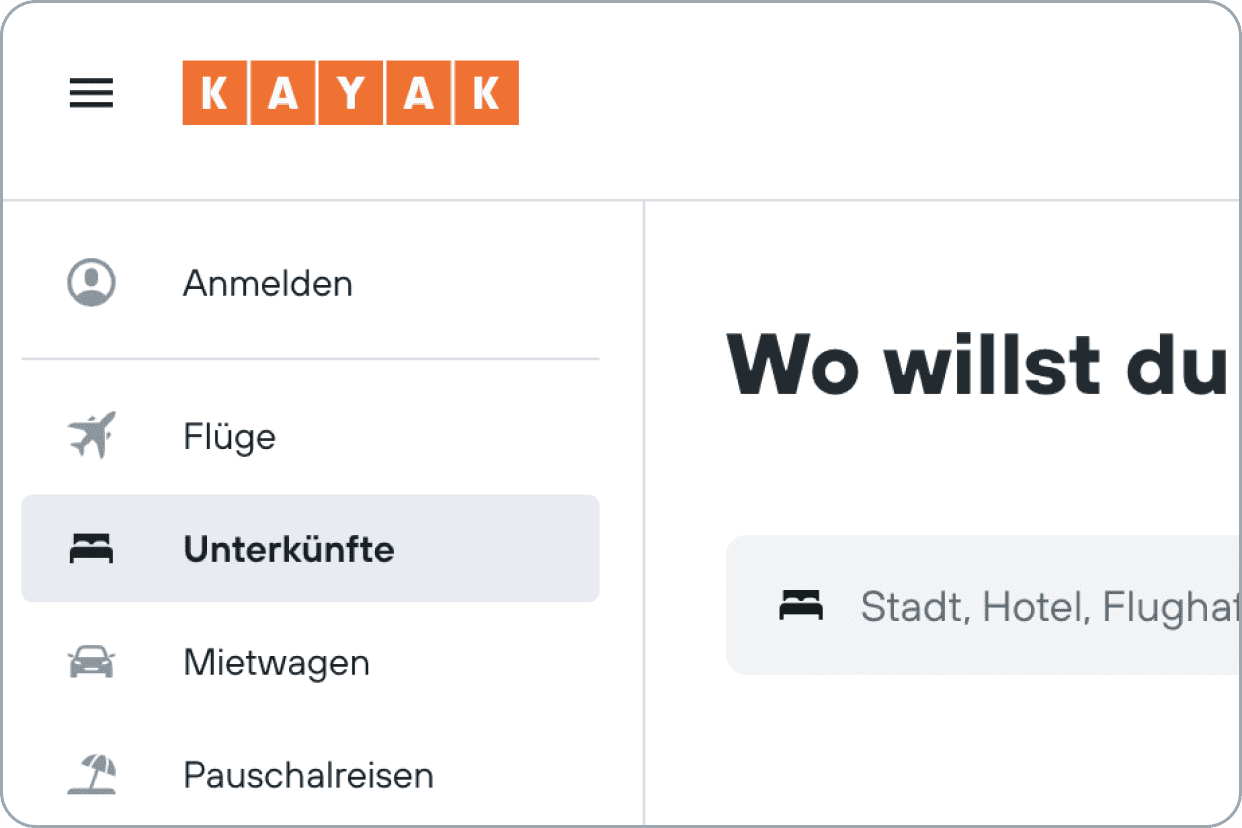Click the bed icon in the sidebar
Viewport: 1242px width, 828px height.
[91, 549]
